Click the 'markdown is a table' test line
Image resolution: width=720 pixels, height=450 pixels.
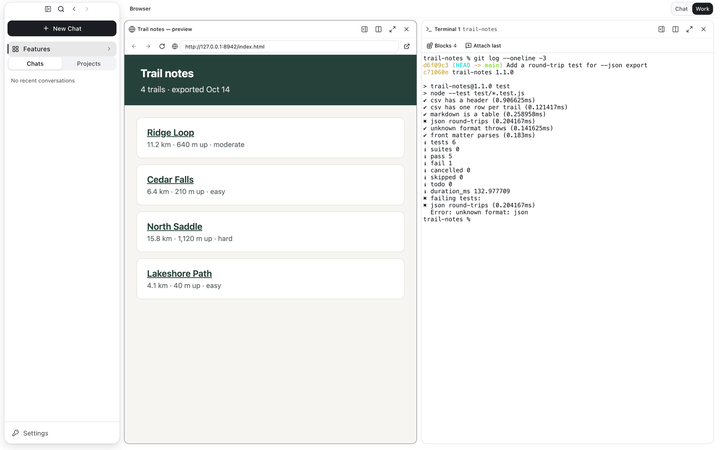click(x=484, y=114)
